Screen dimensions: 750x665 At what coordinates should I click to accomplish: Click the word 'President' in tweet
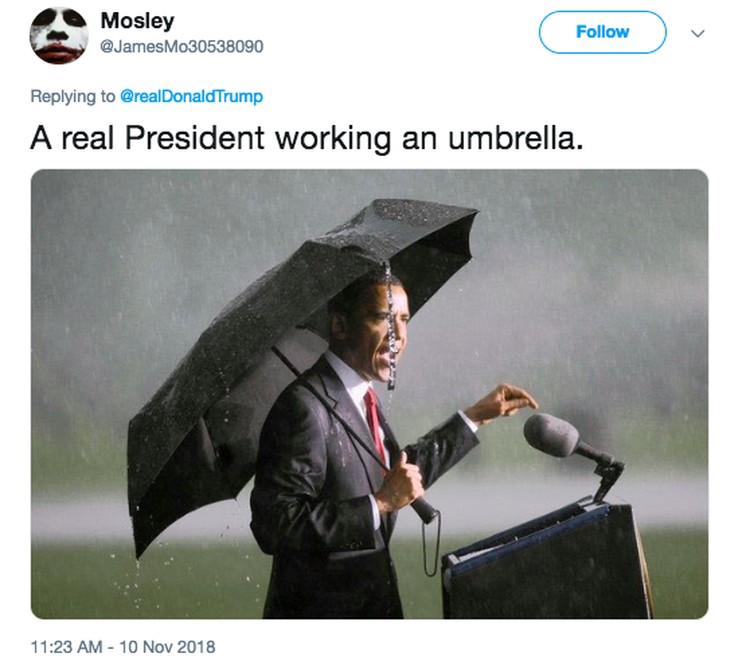195,138
